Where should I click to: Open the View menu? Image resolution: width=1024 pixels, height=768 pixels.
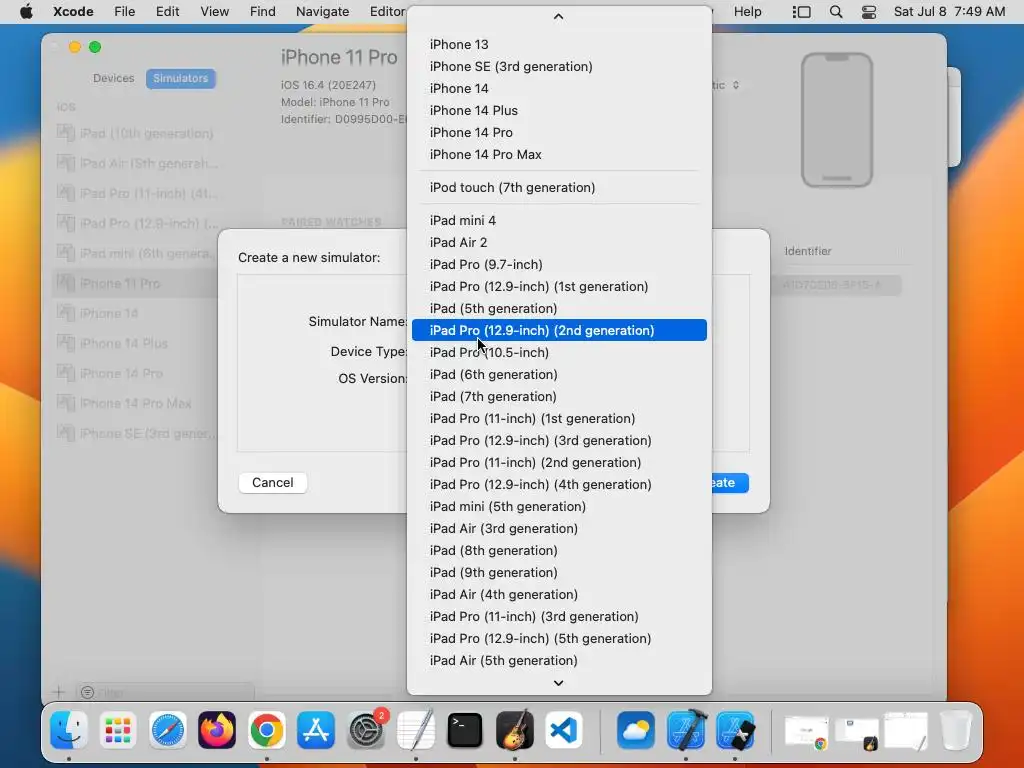tap(214, 12)
